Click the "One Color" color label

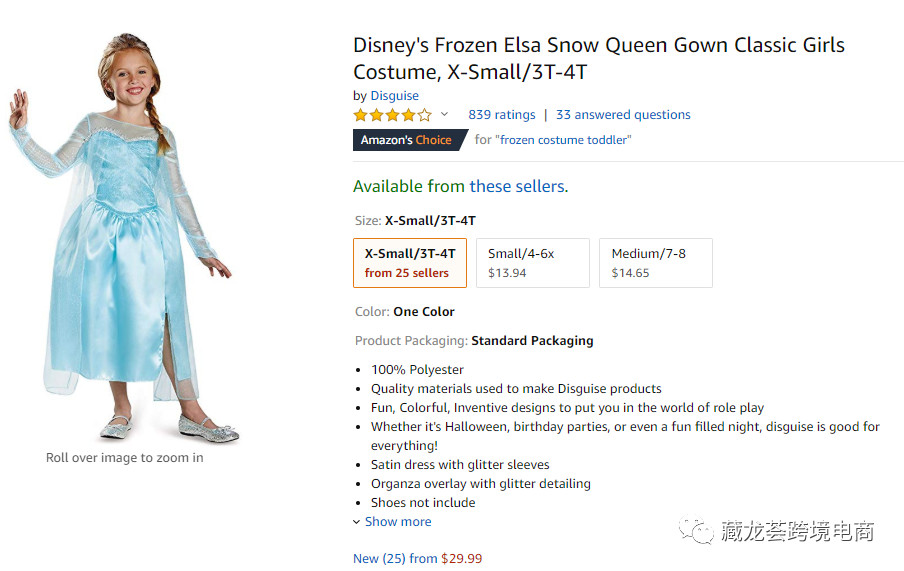[x=424, y=312]
